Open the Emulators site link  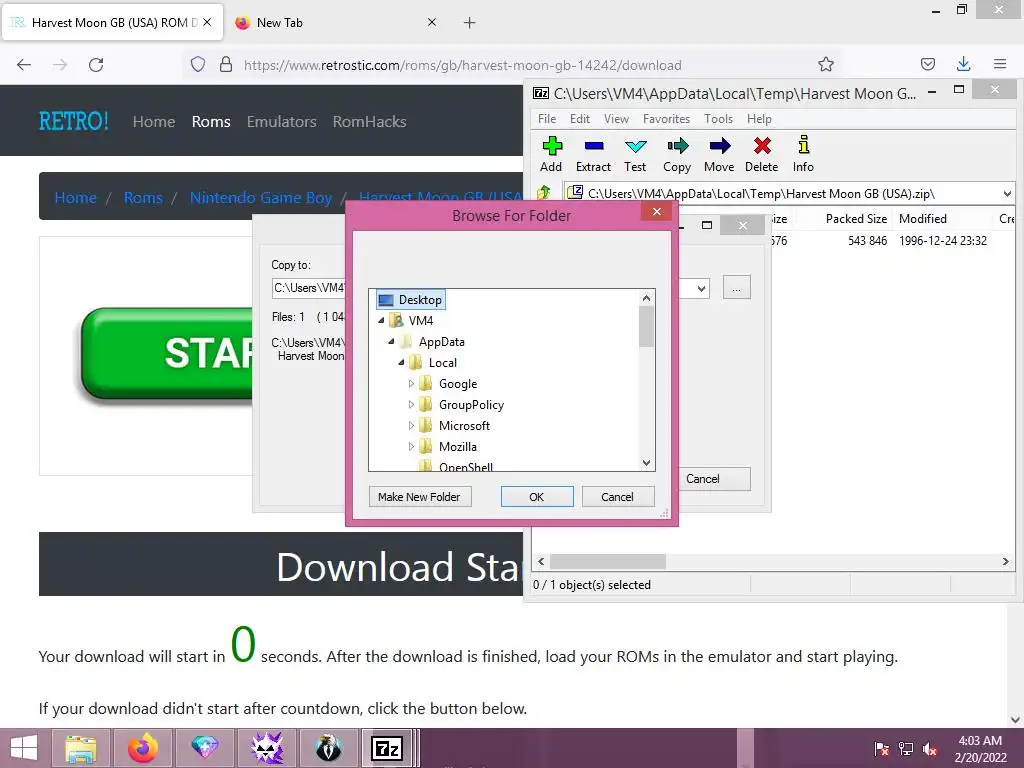[281, 121]
